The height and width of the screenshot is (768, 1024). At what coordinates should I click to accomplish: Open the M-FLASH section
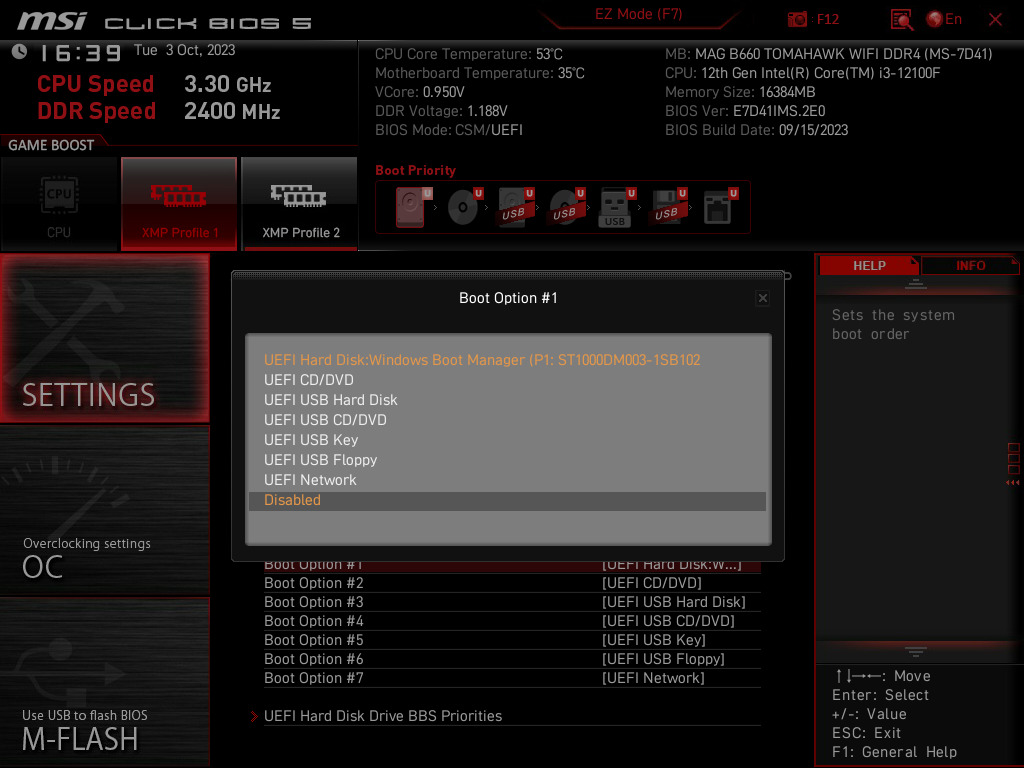click(105, 682)
